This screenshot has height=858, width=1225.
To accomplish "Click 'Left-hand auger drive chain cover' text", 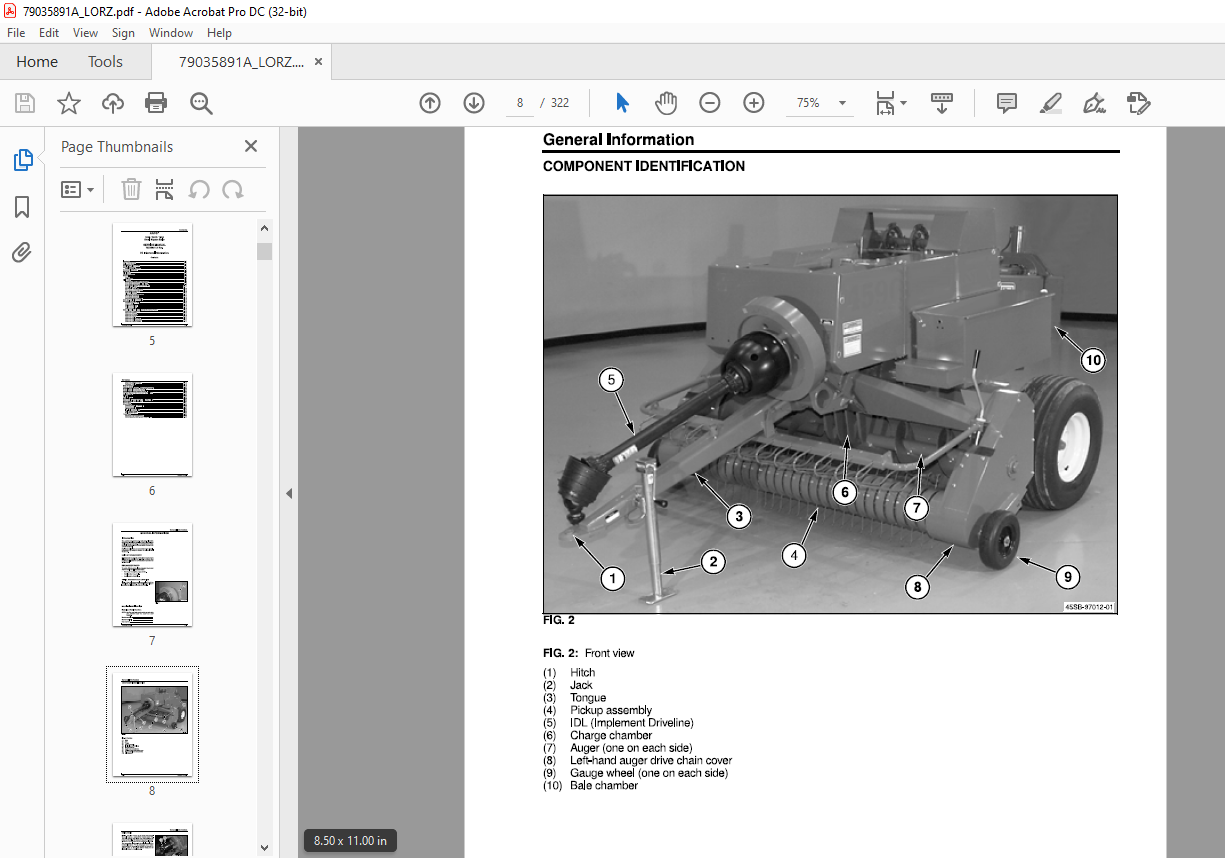I will coord(651,760).
